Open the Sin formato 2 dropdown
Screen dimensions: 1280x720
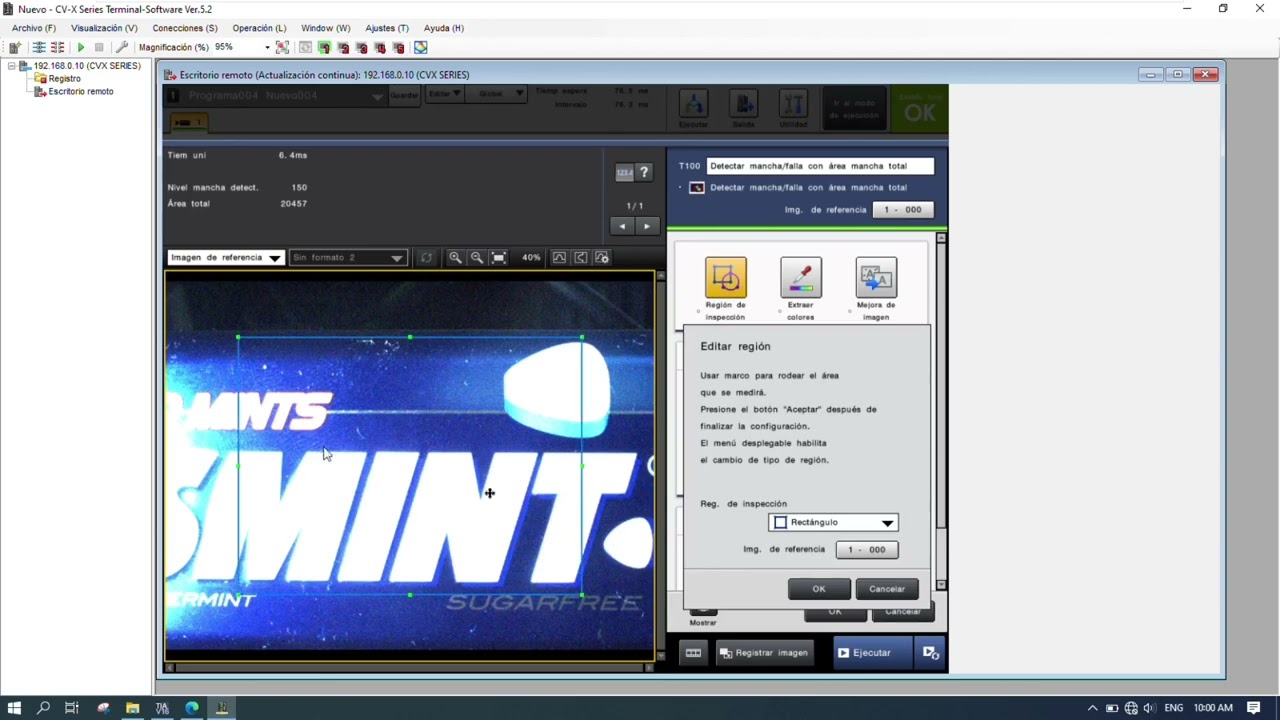pyautogui.click(x=347, y=257)
